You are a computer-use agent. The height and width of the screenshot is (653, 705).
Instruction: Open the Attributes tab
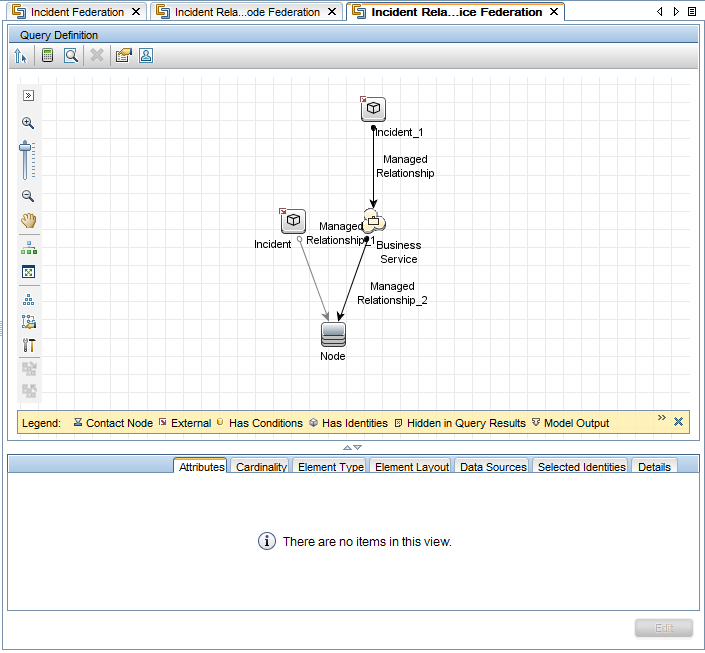click(x=201, y=467)
